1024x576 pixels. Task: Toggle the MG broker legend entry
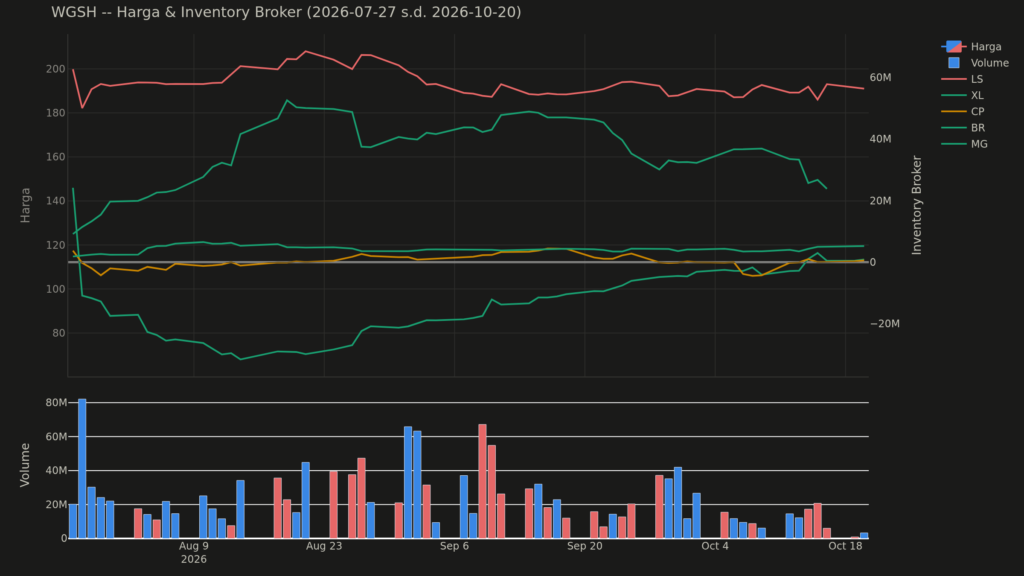tap(964, 144)
